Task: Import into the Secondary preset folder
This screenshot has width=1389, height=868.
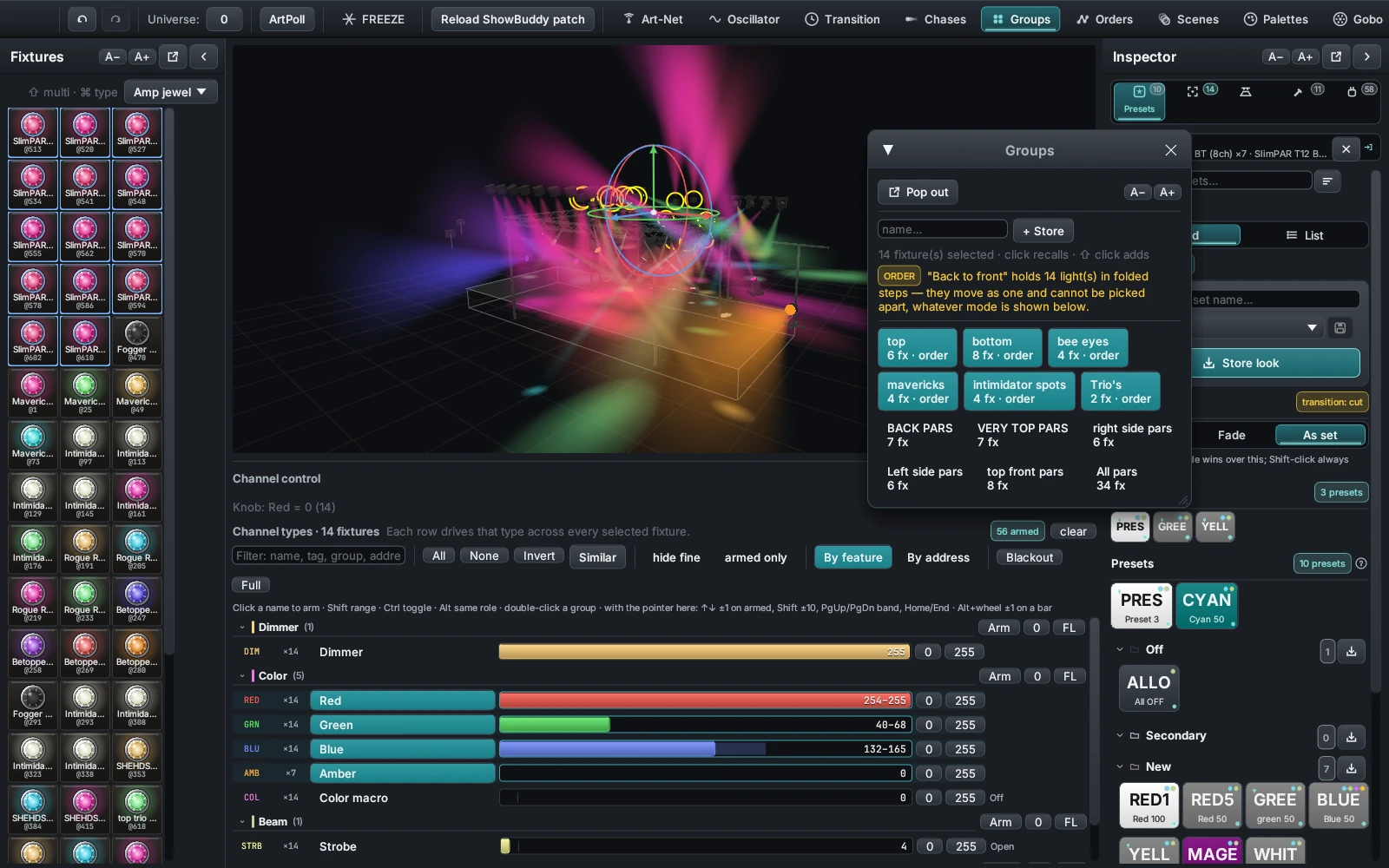Action: (1352, 737)
